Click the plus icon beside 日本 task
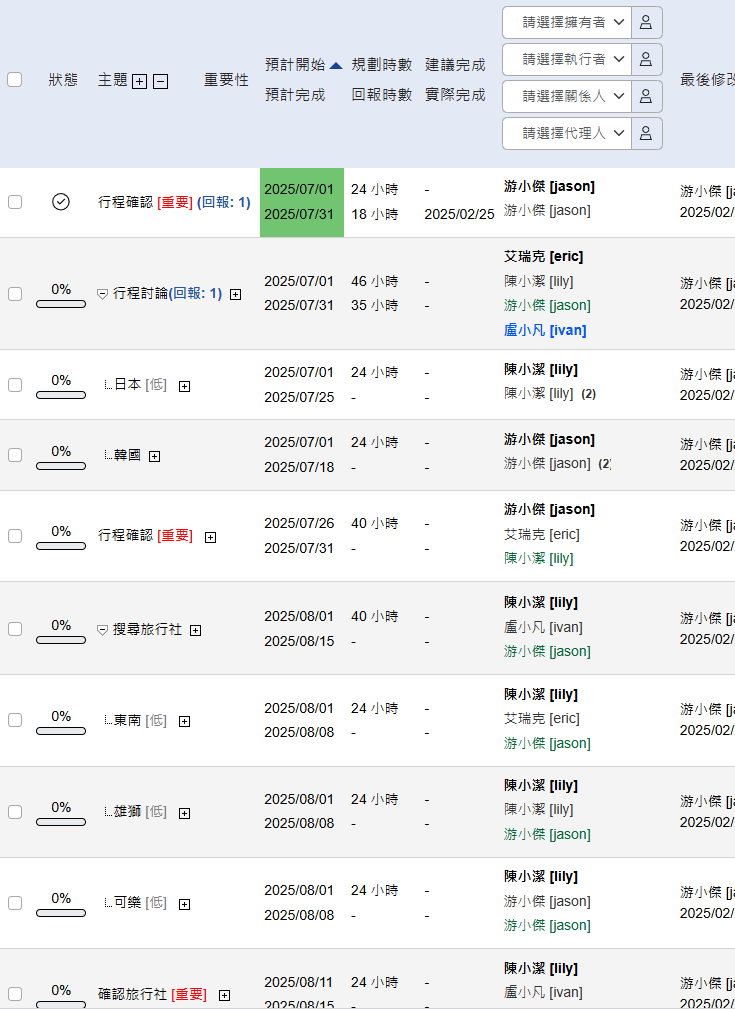735x1009 pixels. click(184, 386)
